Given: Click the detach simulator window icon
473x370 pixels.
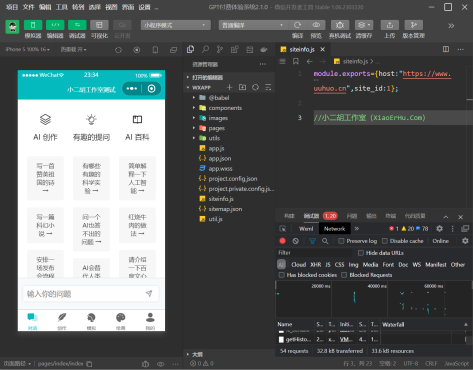Looking at the screenshot, I should coord(173,50).
